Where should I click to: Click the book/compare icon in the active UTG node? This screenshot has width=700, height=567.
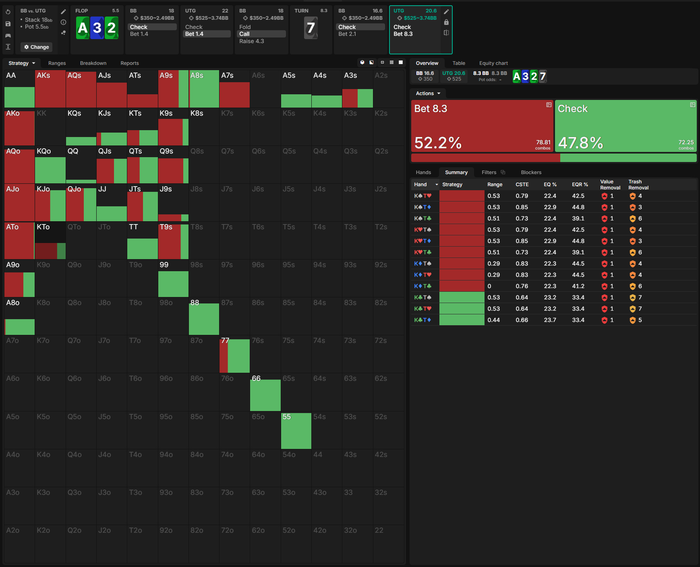point(446,33)
